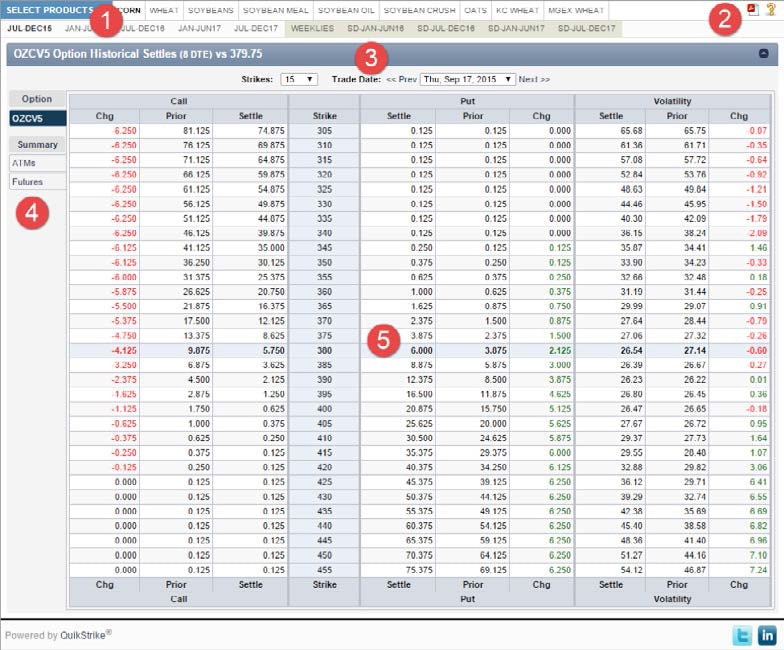Switch to the SOYBEAN OIL product tab
This screenshot has width=784, height=650.
346,10
